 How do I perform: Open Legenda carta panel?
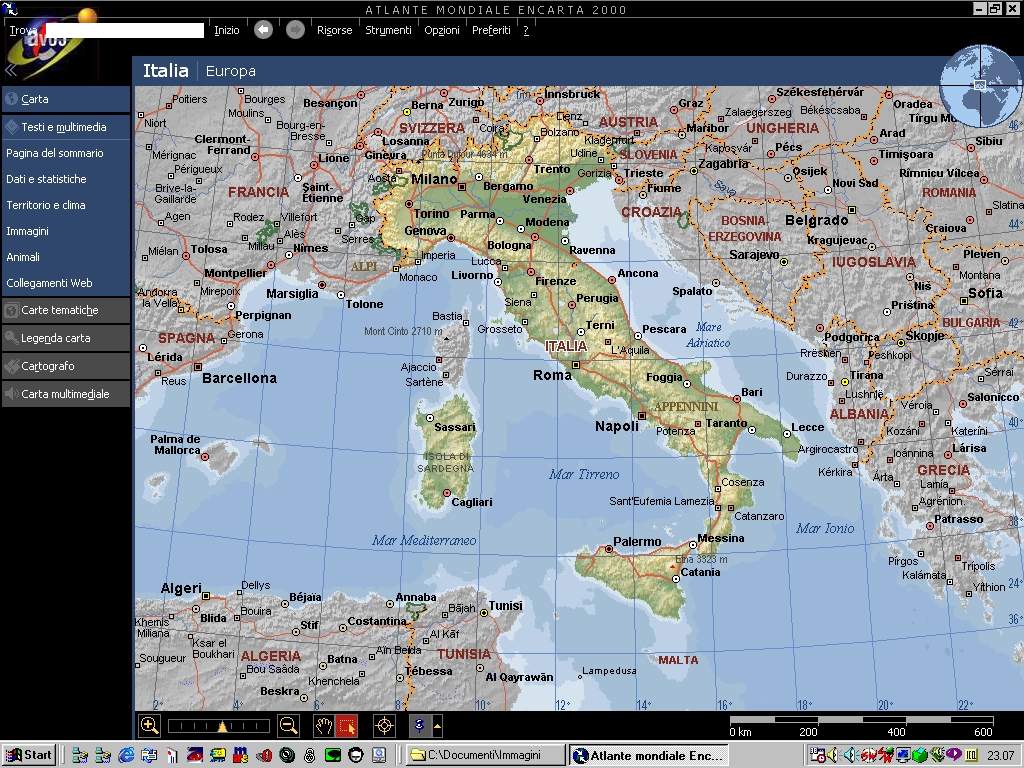pos(66,338)
